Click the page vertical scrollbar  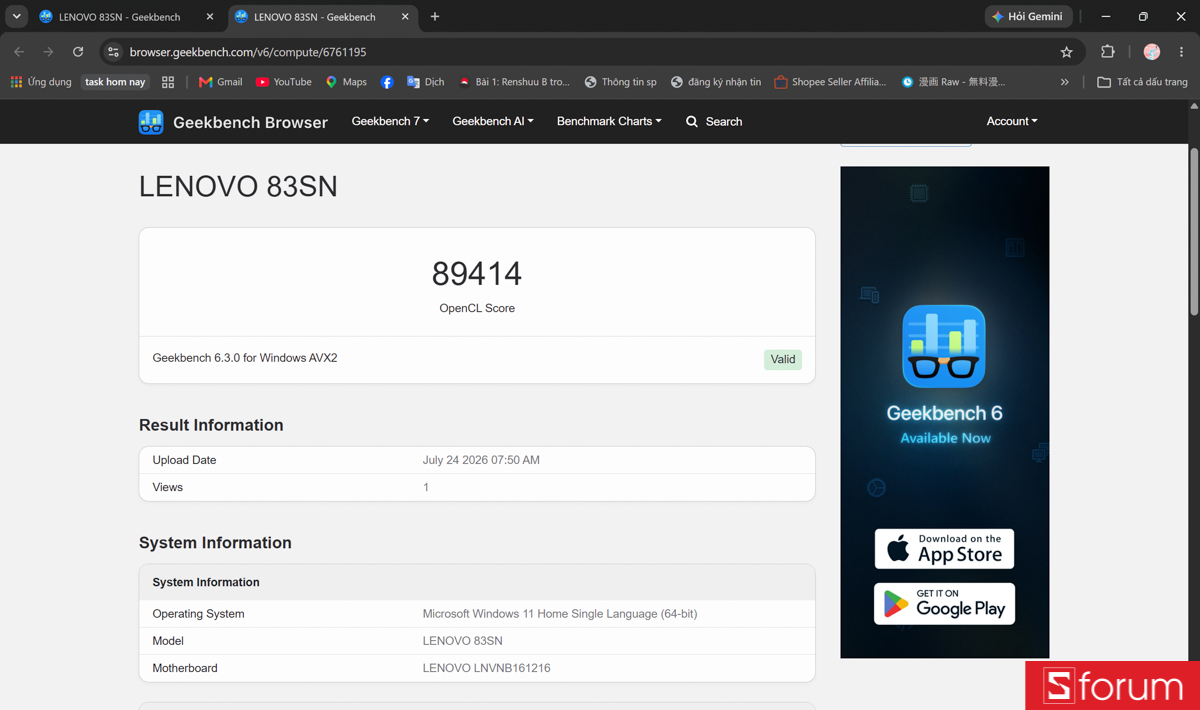click(1194, 232)
